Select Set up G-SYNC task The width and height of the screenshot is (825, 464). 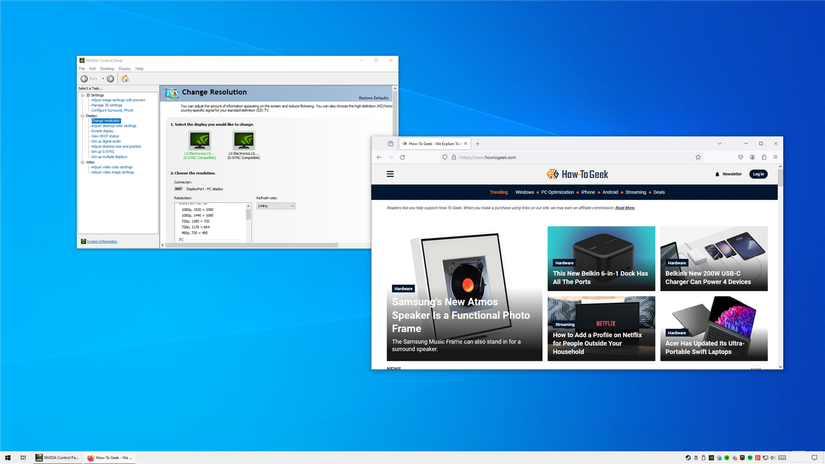click(103, 152)
